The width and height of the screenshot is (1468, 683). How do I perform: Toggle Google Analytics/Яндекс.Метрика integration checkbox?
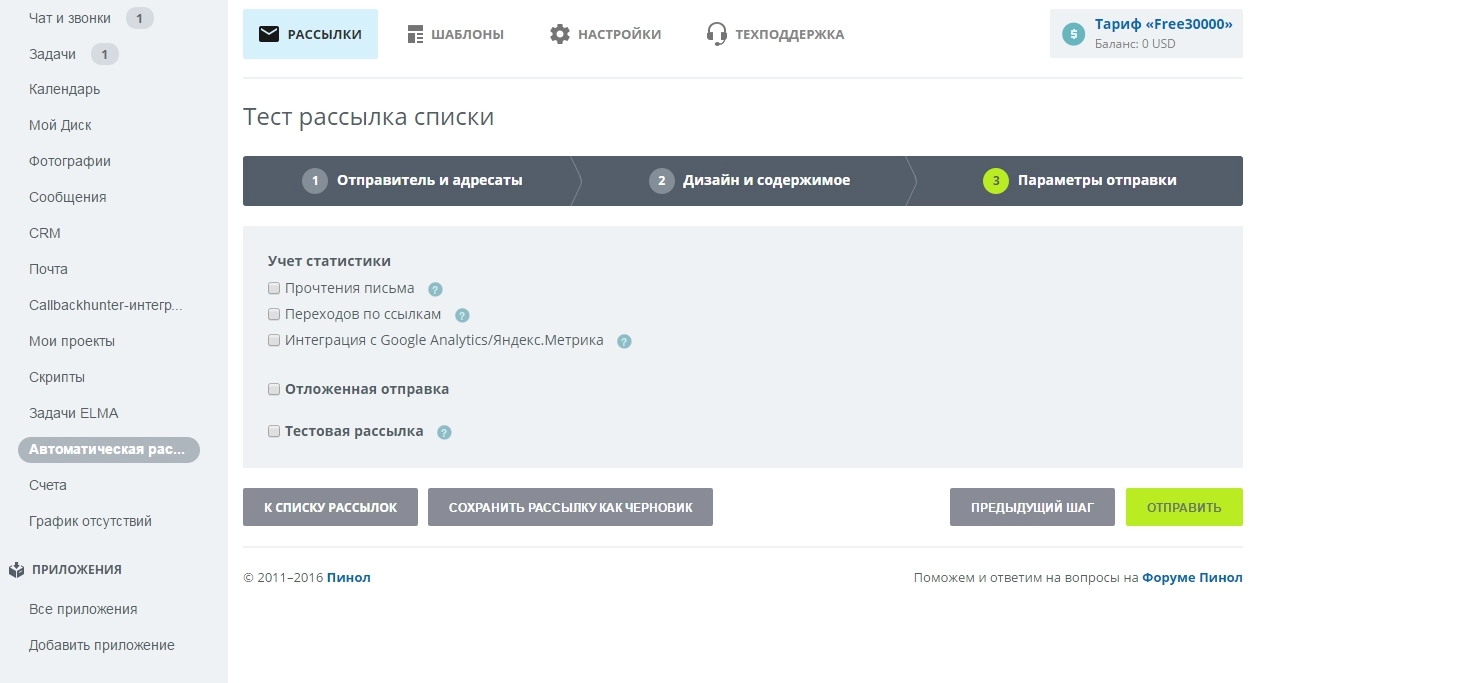click(274, 340)
